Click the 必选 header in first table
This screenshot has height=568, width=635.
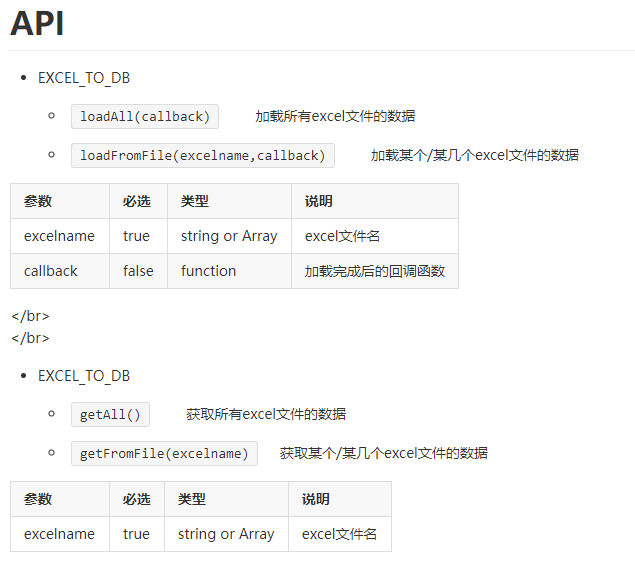(x=137, y=201)
